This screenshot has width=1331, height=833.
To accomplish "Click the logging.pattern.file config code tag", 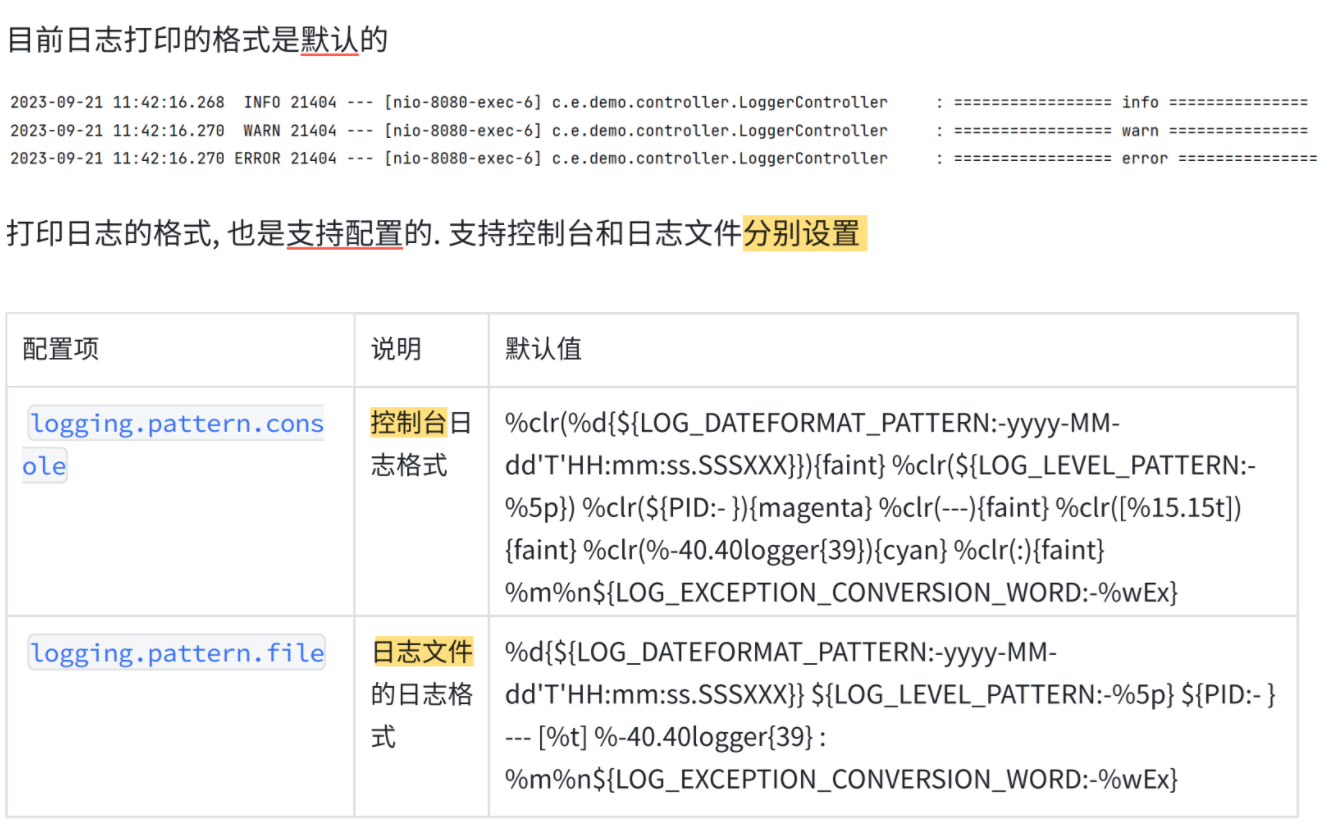I will 177,654.
